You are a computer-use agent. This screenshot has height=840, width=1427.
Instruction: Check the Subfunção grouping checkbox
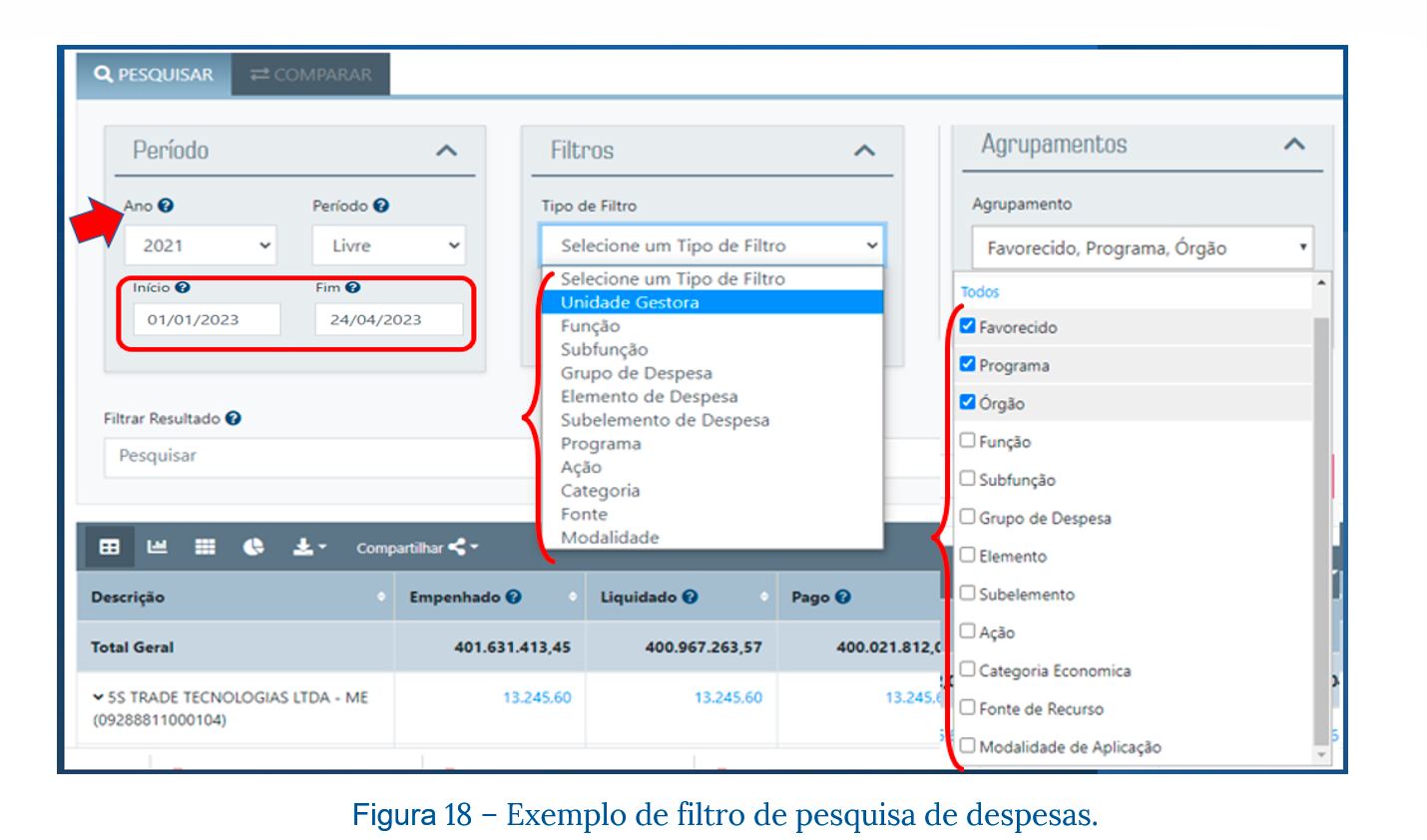click(967, 478)
